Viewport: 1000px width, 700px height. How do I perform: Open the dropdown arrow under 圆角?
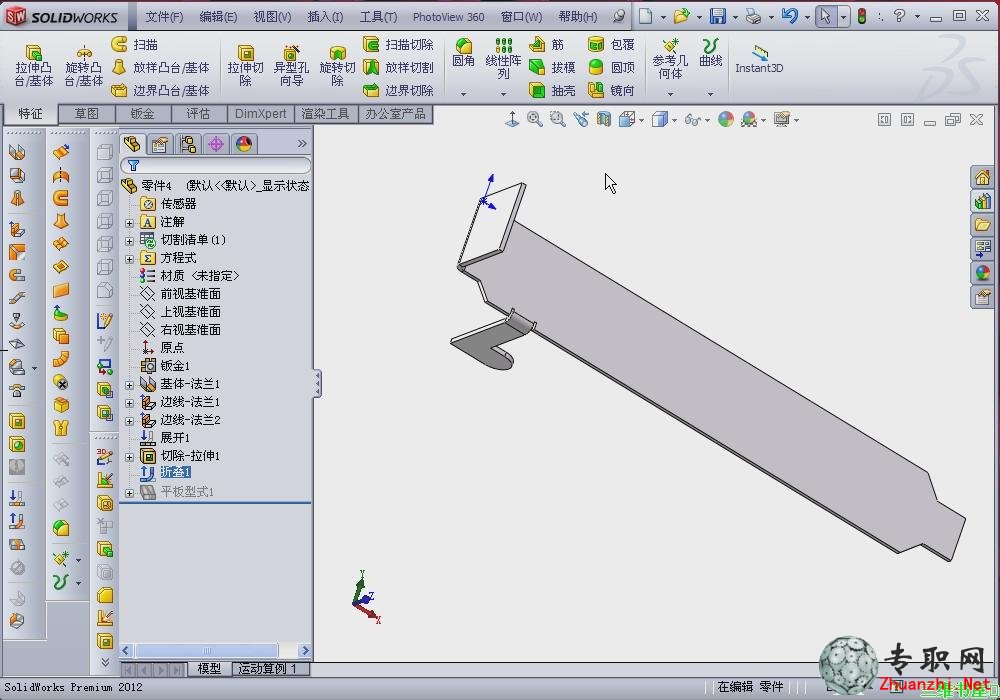click(x=464, y=94)
